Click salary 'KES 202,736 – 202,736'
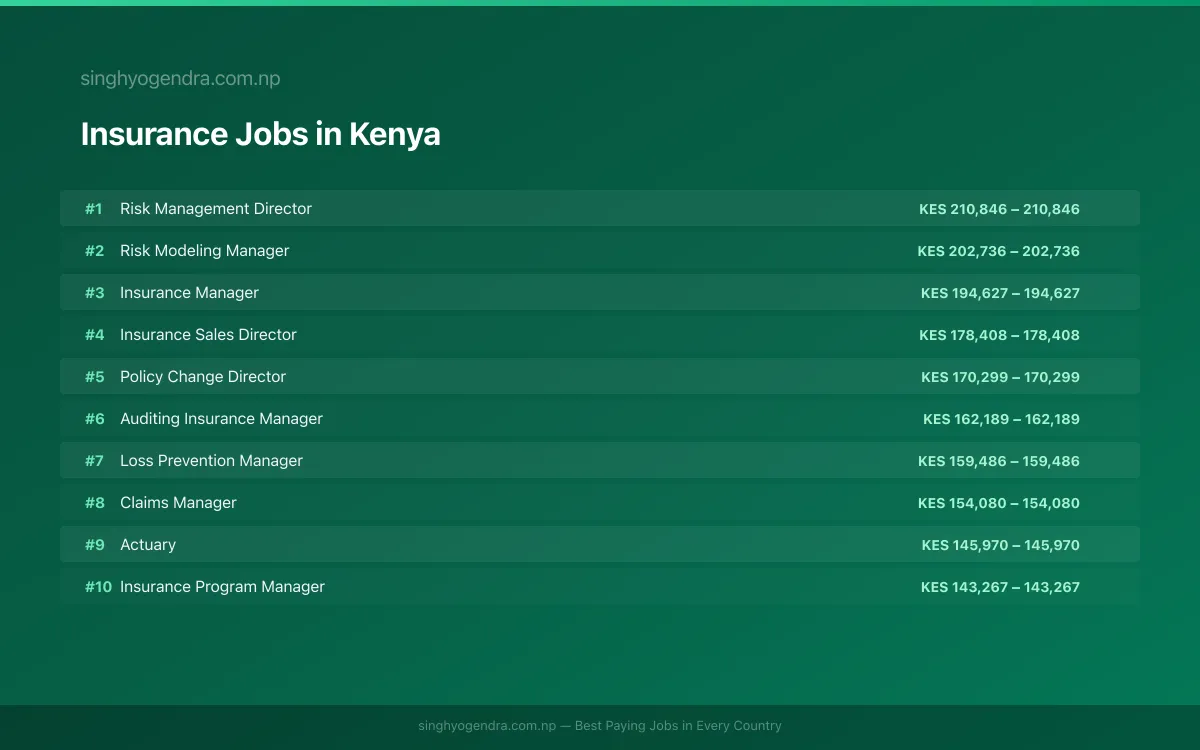1200x750 pixels. 998,251
